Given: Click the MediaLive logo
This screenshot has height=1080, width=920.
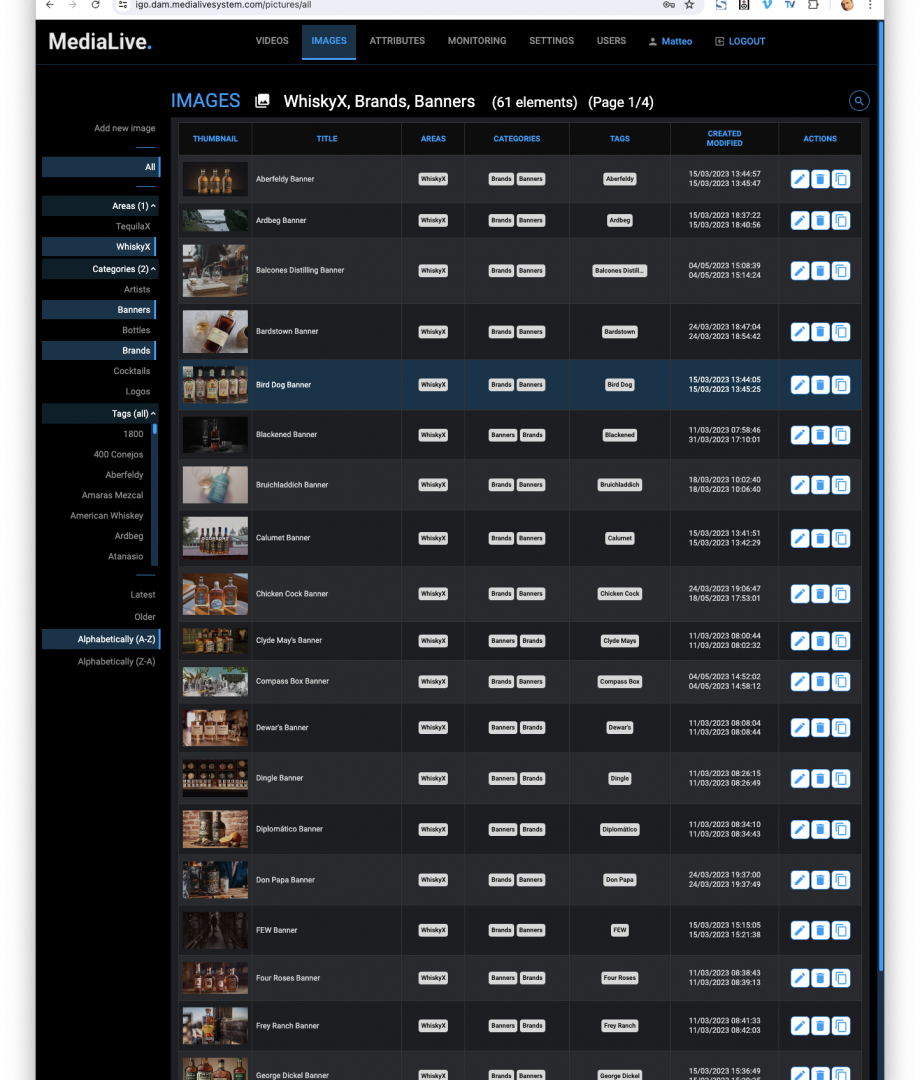Looking at the screenshot, I should click(100, 42).
